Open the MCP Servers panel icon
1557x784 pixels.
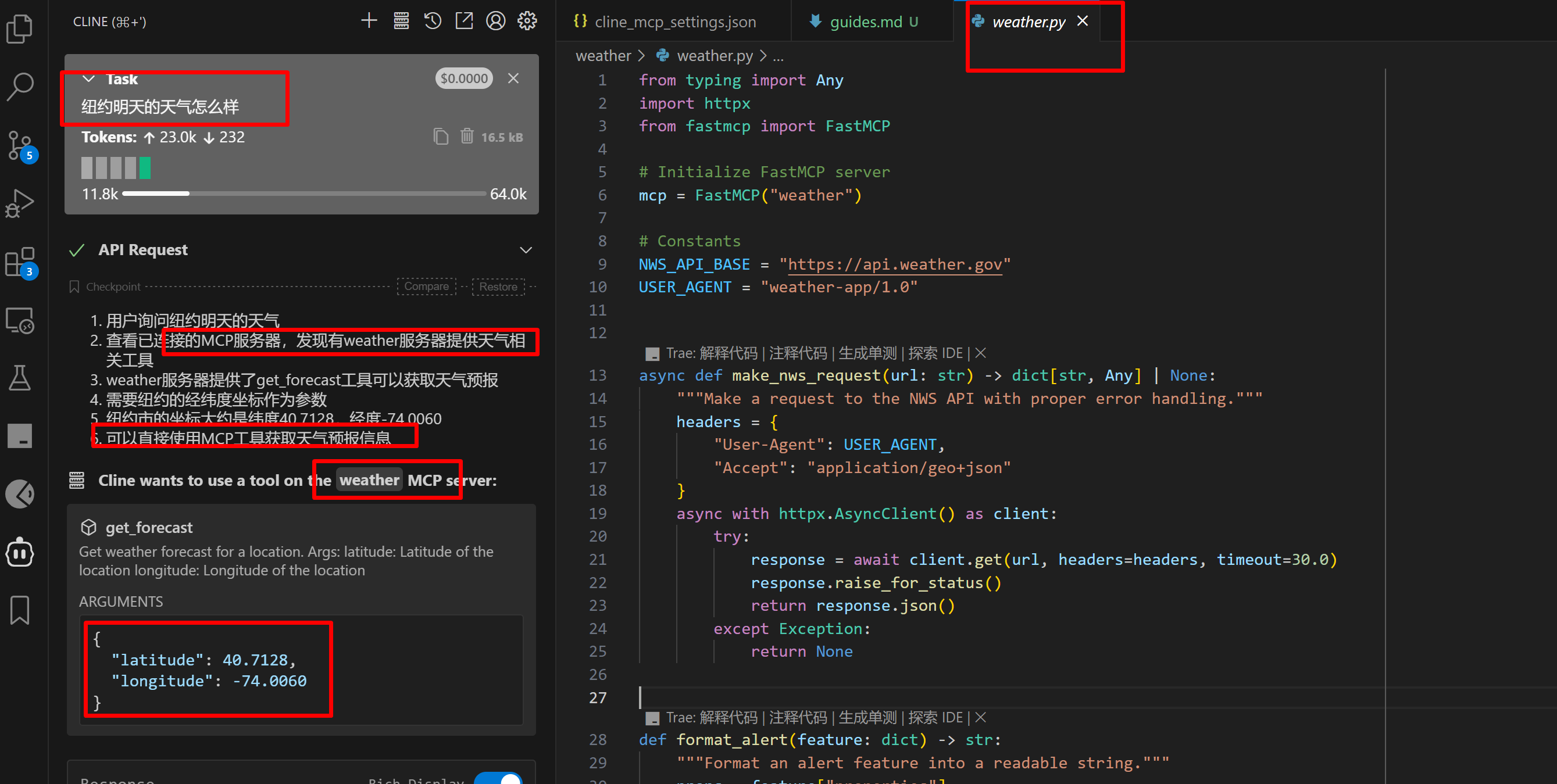(401, 21)
